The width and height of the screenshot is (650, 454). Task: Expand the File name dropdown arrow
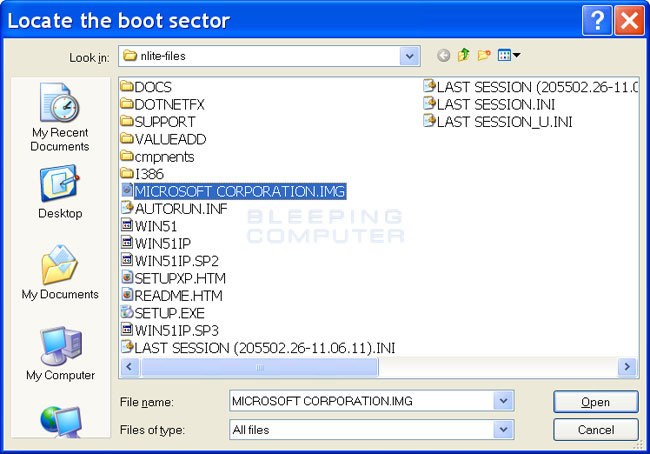click(x=504, y=401)
